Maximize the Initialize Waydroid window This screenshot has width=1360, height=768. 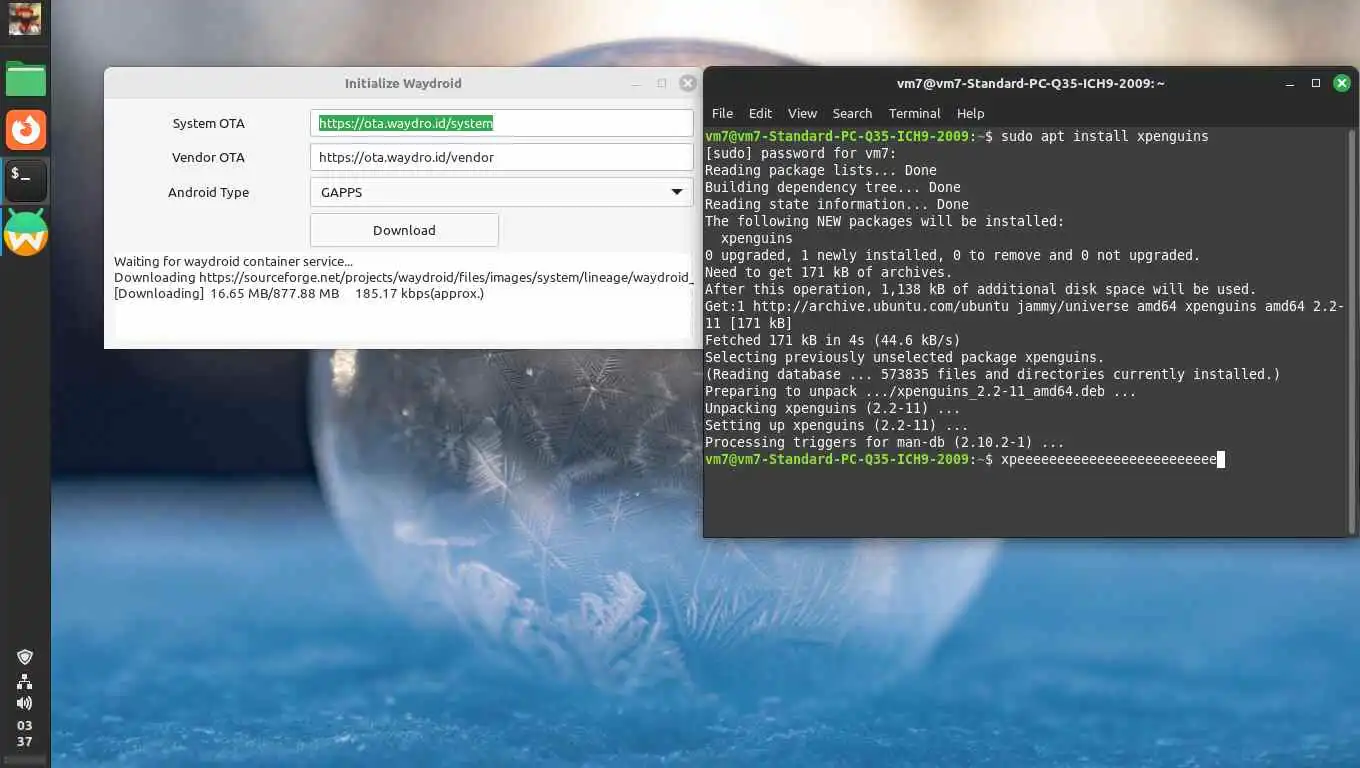pos(662,84)
